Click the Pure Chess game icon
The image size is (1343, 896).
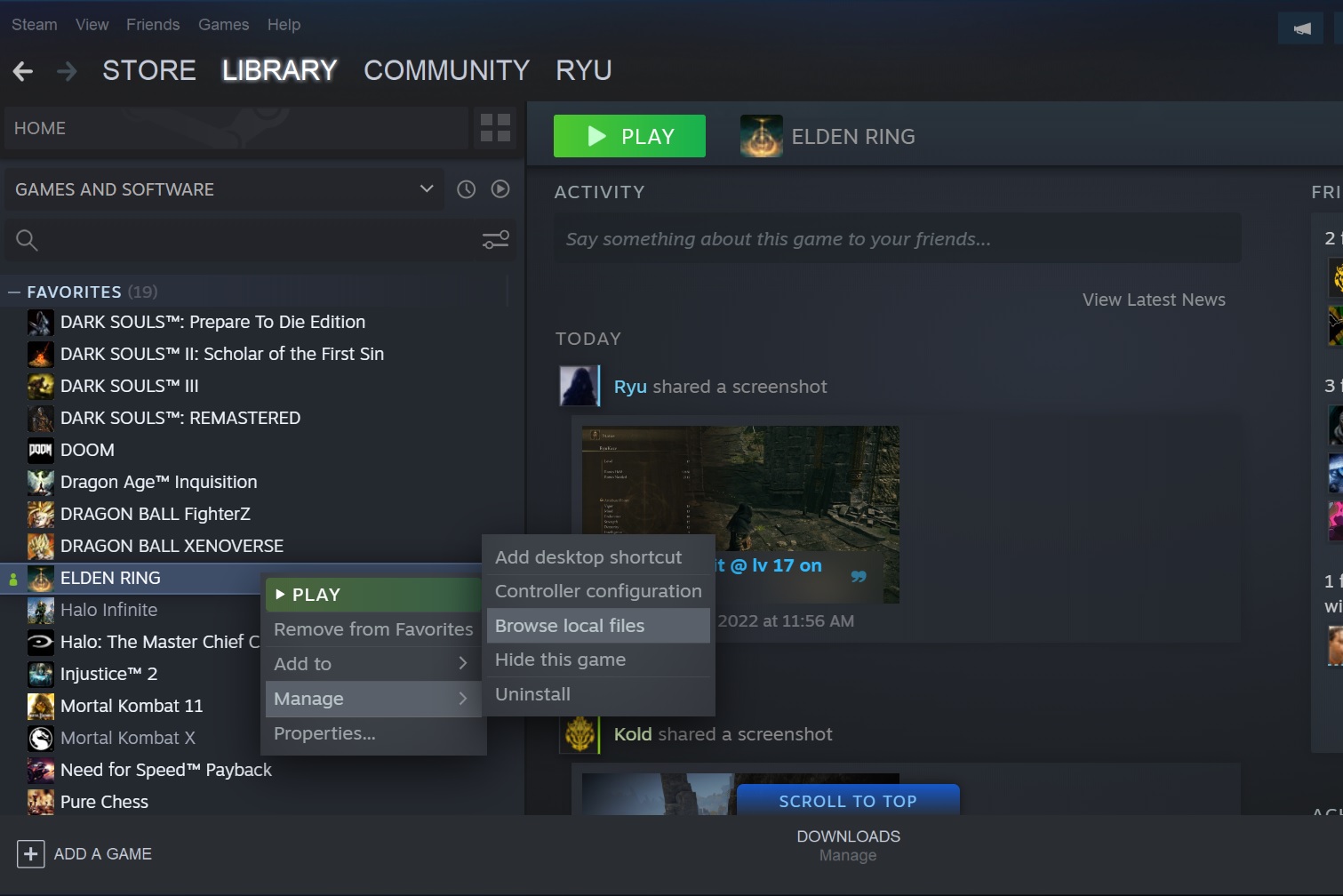tap(41, 802)
